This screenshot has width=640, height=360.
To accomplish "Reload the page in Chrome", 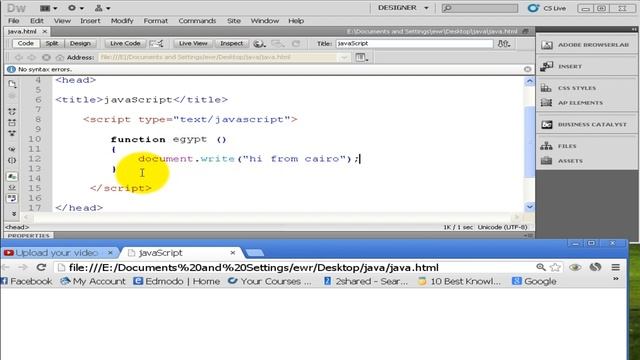I will pos(41,267).
